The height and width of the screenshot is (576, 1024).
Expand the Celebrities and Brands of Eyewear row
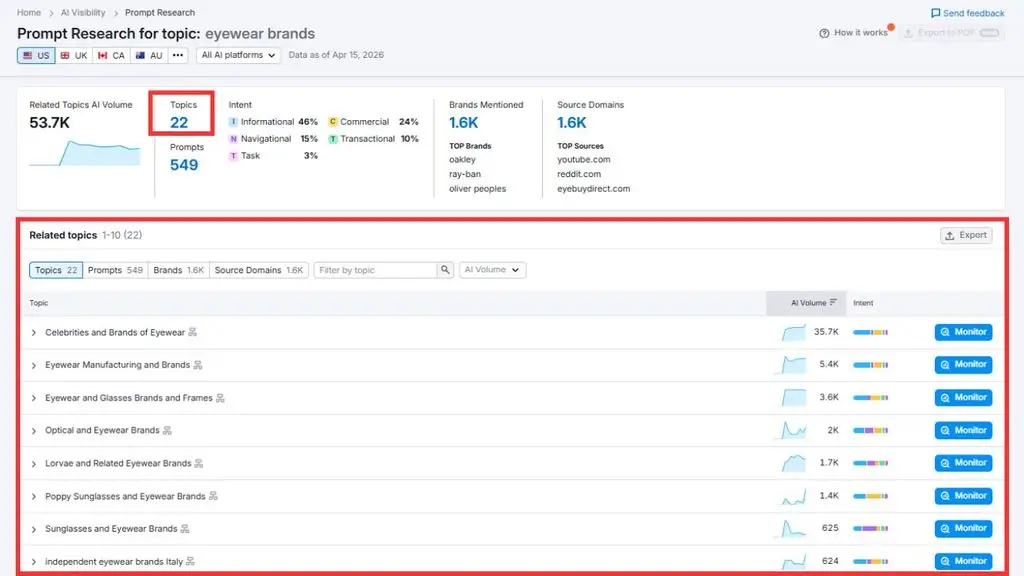34,333
